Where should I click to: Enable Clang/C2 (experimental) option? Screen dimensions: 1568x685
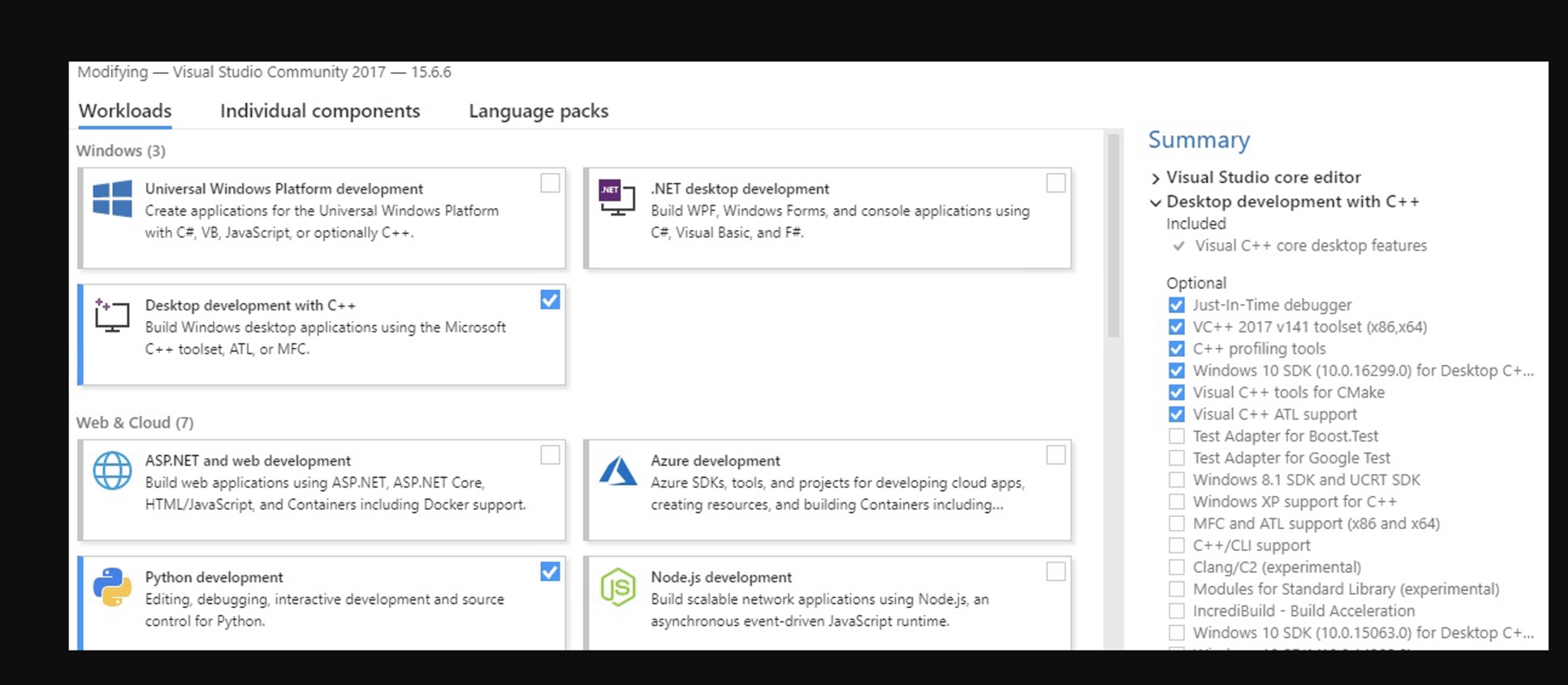click(1176, 568)
